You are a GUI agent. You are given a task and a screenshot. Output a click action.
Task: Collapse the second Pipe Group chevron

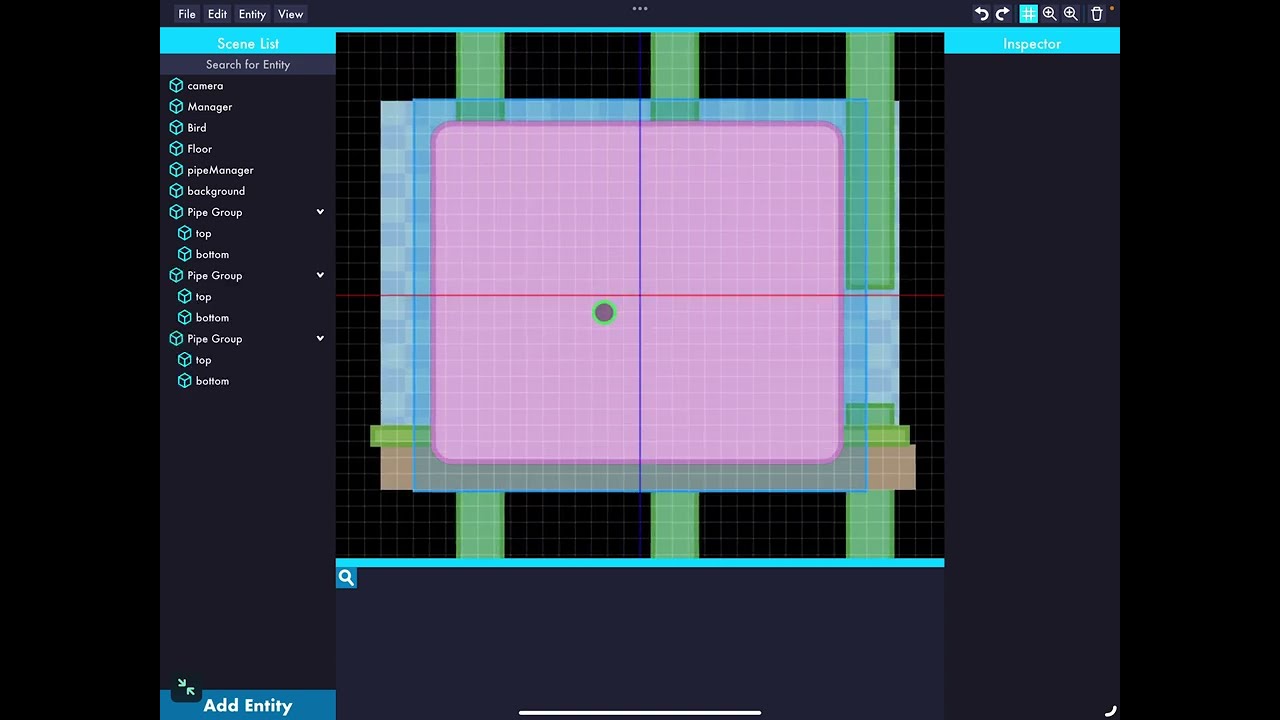coord(320,275)
